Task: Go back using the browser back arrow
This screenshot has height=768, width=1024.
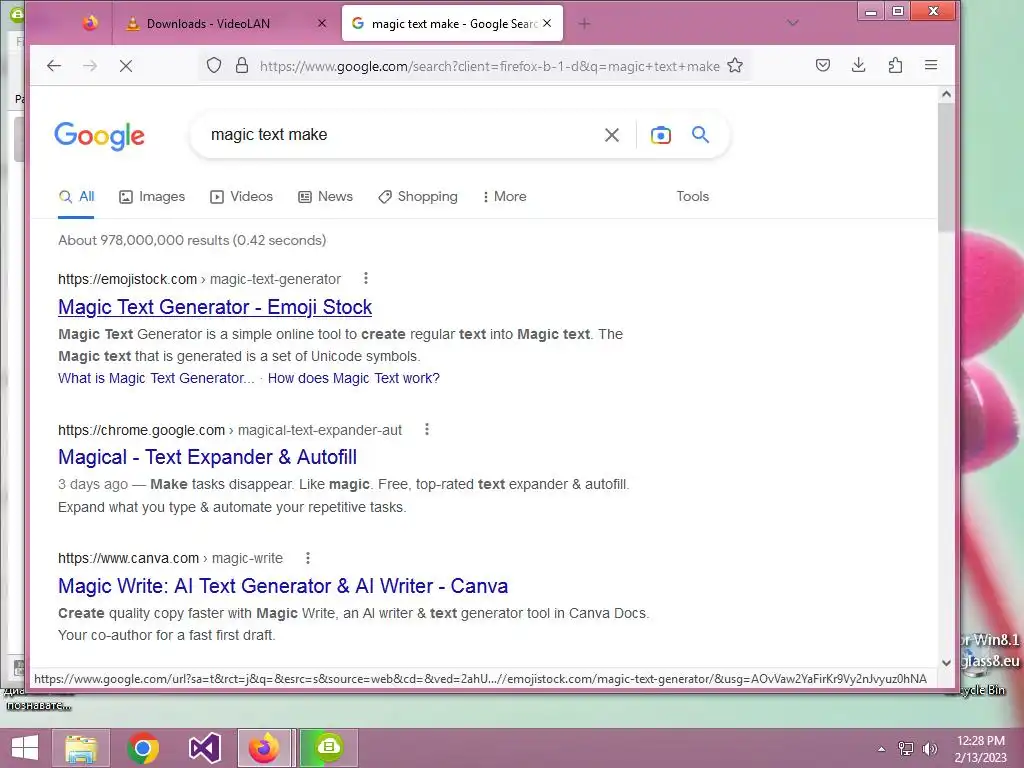Action: [x=54, y=65]
